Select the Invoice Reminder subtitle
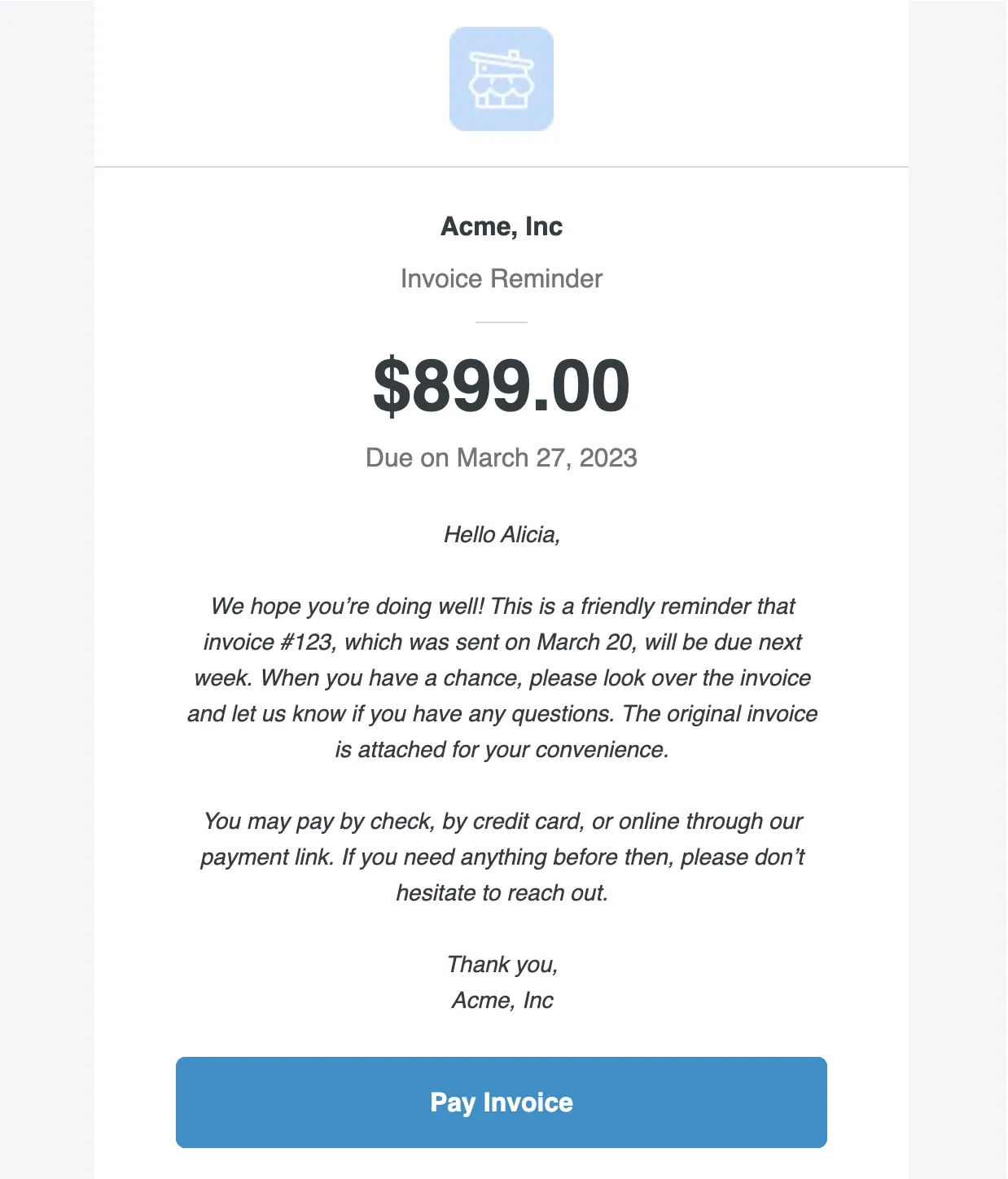This screenshot has width=1008, height=1179. [502, 278]
